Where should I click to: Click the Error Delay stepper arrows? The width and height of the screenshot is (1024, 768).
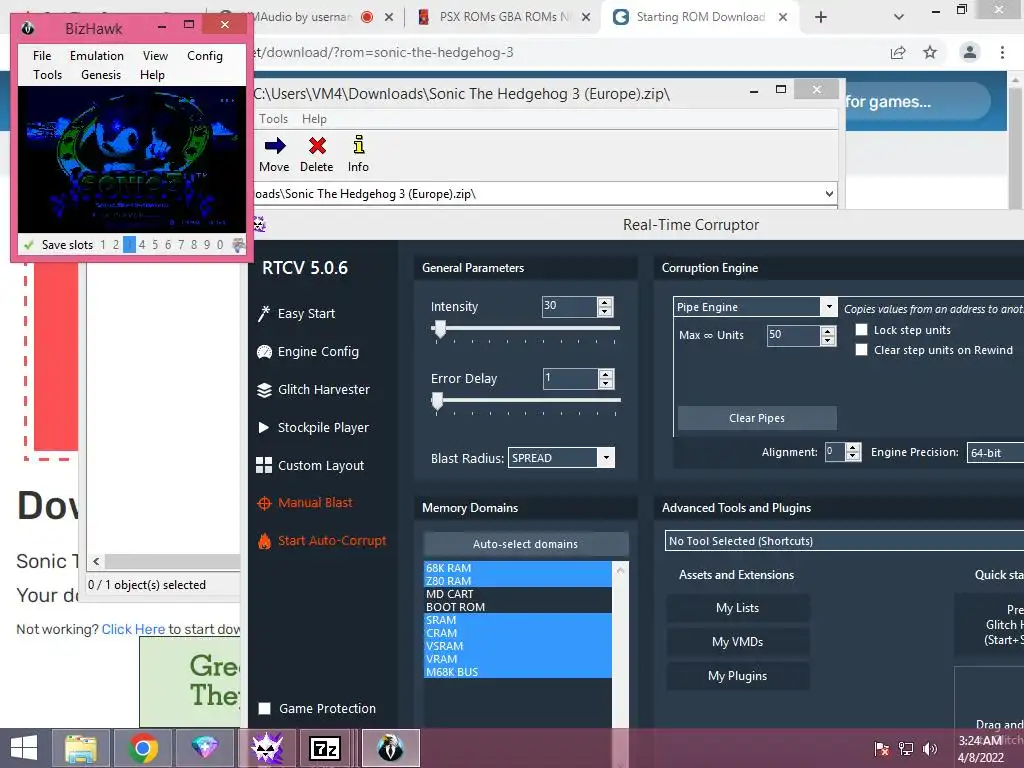click(606, 379)
